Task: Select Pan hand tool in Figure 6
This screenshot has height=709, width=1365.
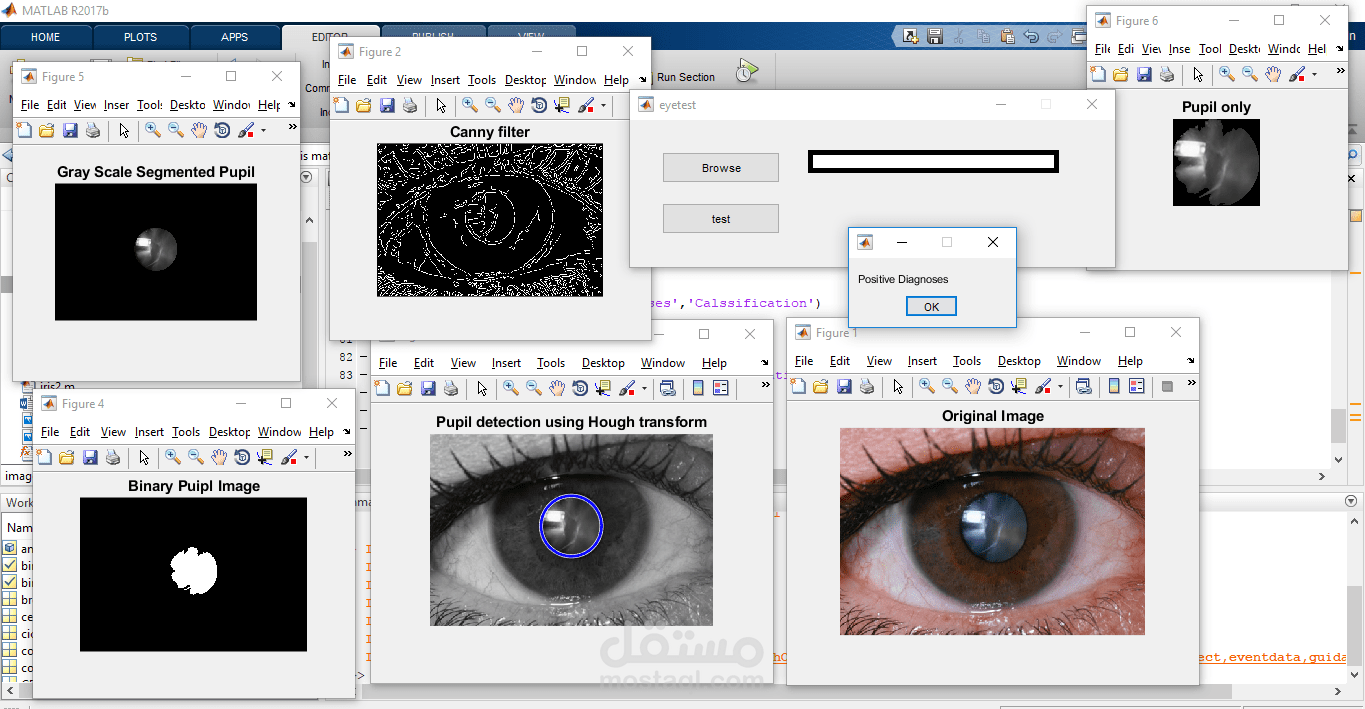Action: tap(1273, 74)
